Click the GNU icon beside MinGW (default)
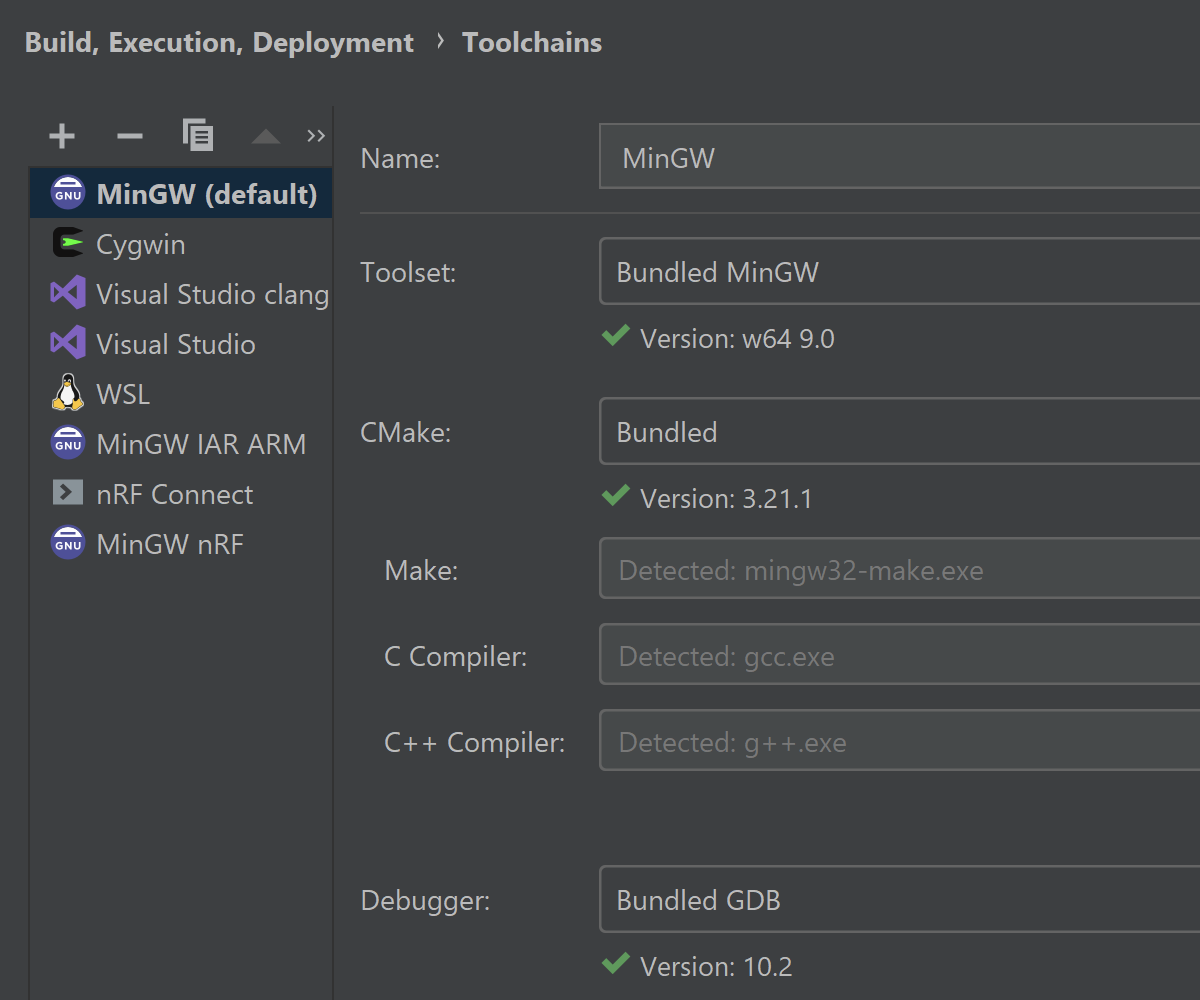Image resolution: width=1200 pixels, height=1000 pixels. [68, 193]
